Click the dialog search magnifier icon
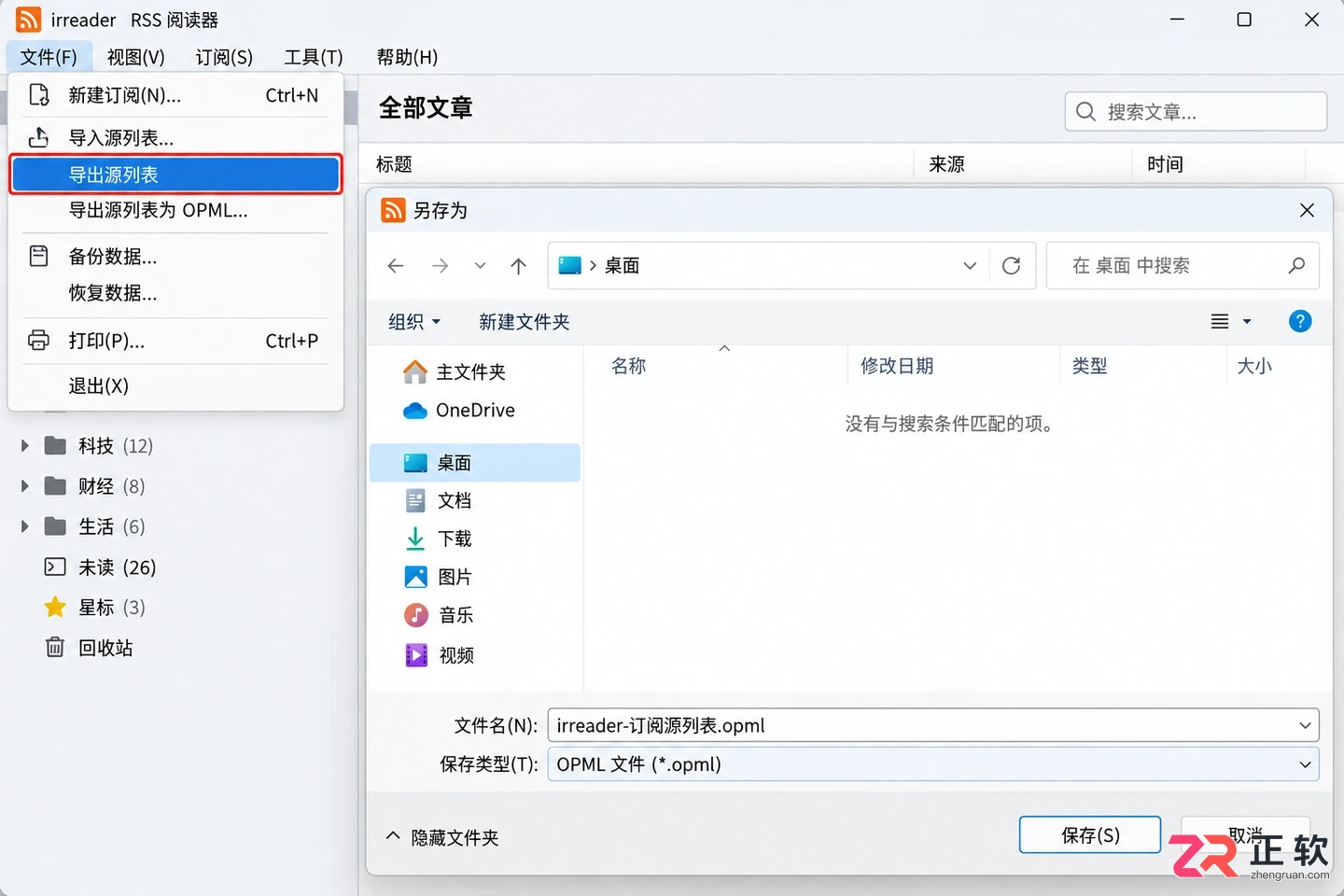The height and width of the screenshot is (896, 1344). click(1296, 266)
